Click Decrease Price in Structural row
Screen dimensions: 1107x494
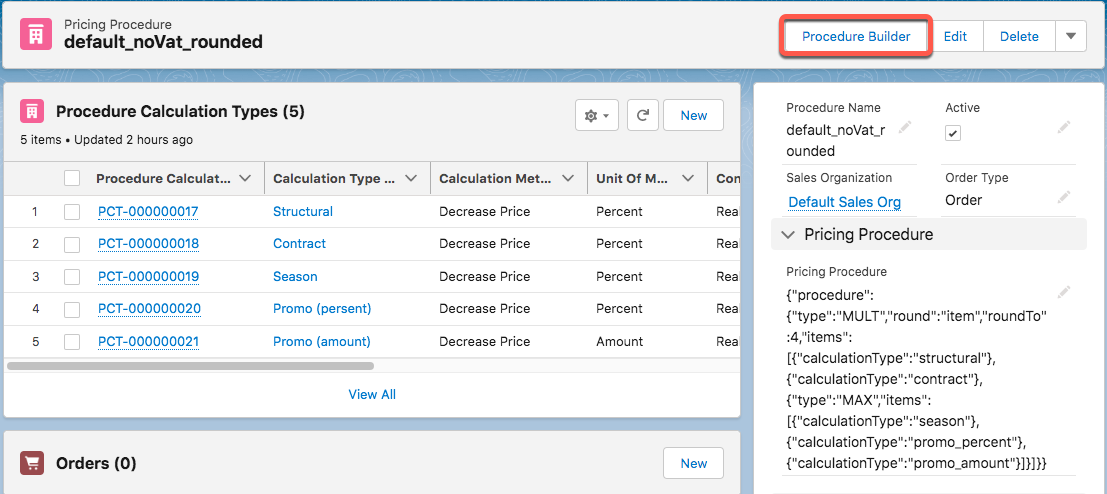tap(484, 211)
